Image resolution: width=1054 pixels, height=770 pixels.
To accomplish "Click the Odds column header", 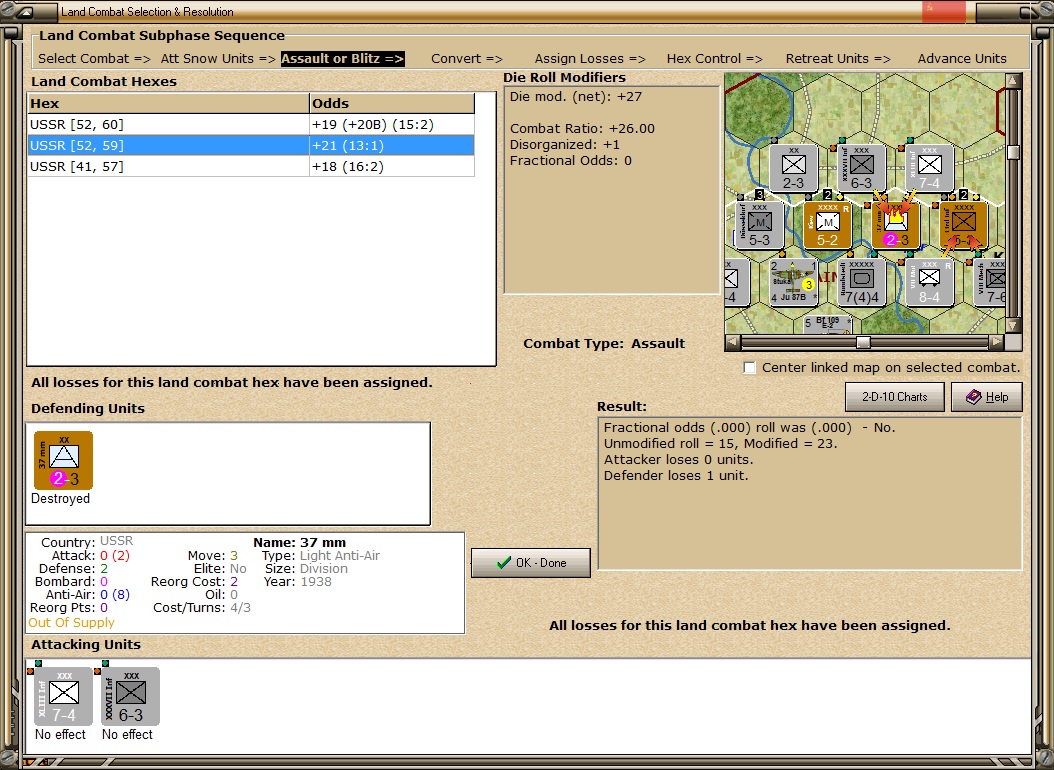I will point(392,103).
